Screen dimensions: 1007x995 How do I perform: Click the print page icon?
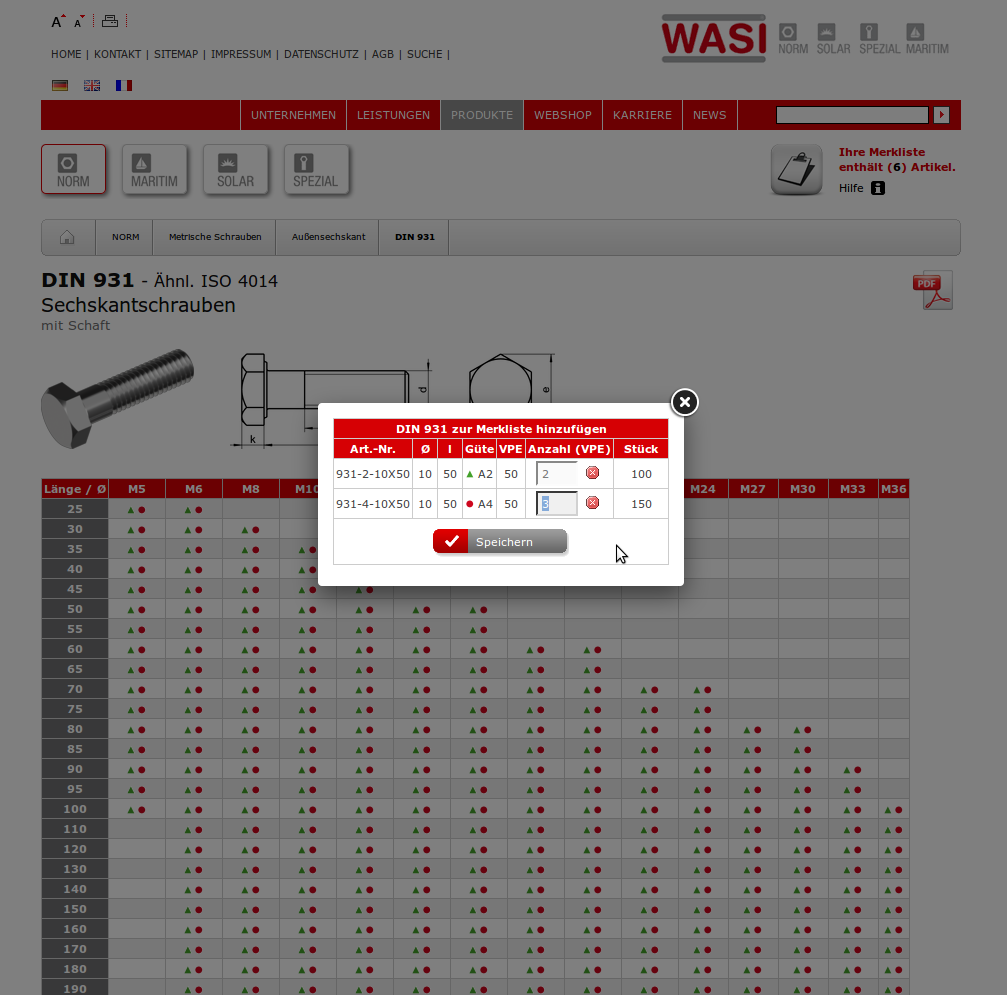(x=110, y=21)
